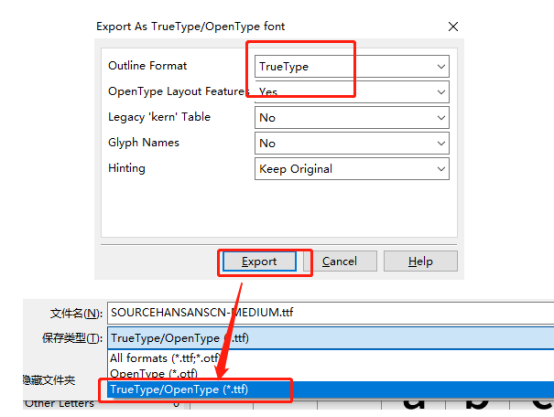Click the Glyph Names dropdown chevron
554x417 pixels.
441,143
